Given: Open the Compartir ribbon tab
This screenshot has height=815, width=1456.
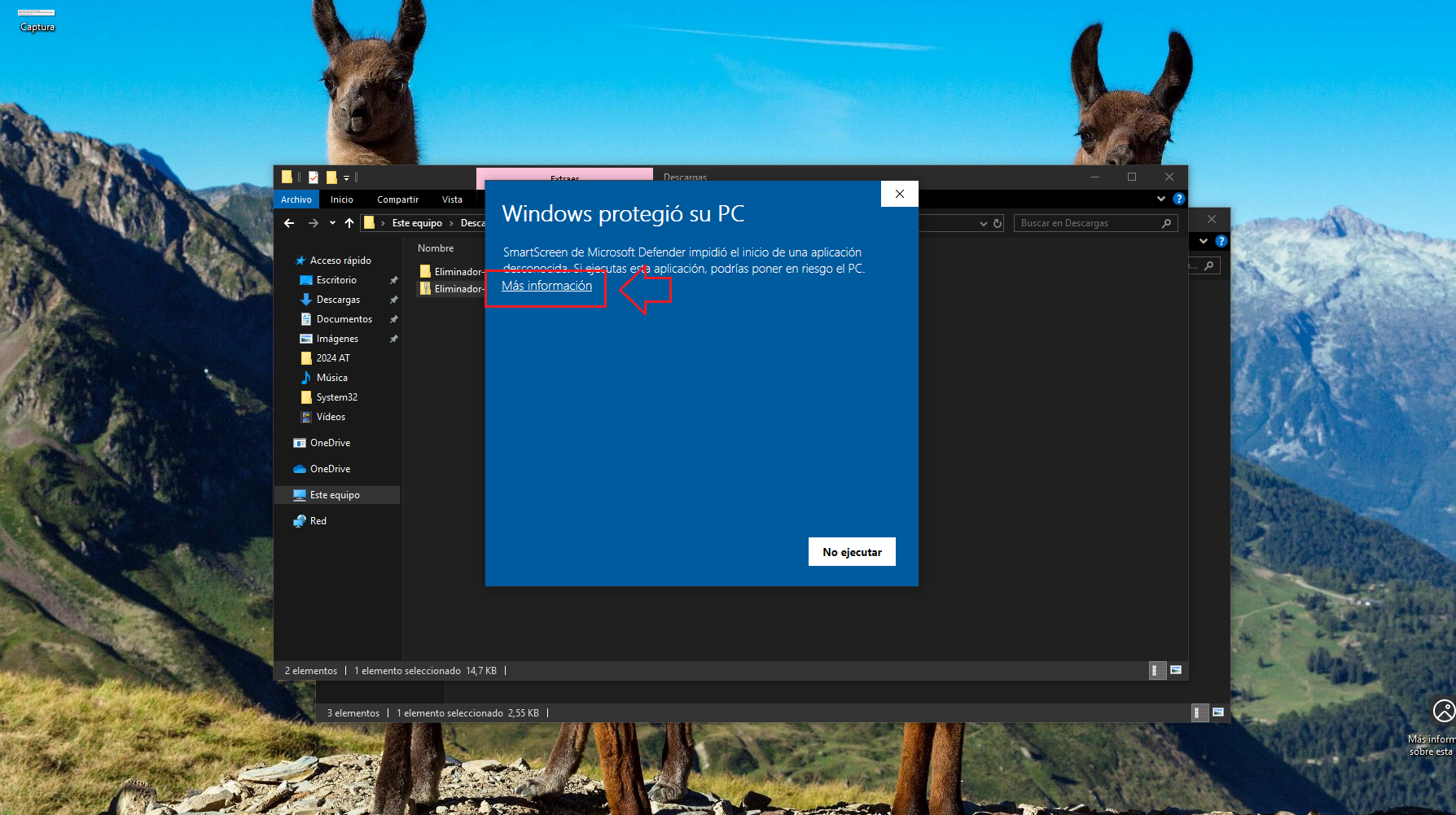Looking at the screenshot, I should click(397, 199).
